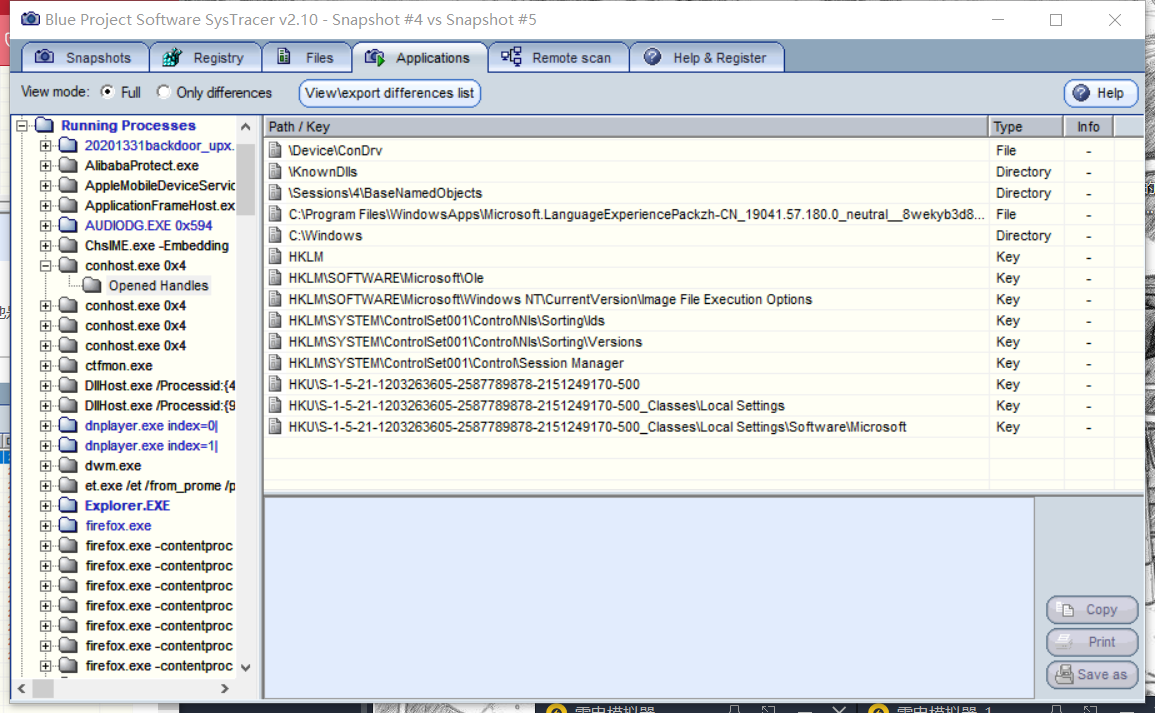Click the Save as button

click(1092, 674)
